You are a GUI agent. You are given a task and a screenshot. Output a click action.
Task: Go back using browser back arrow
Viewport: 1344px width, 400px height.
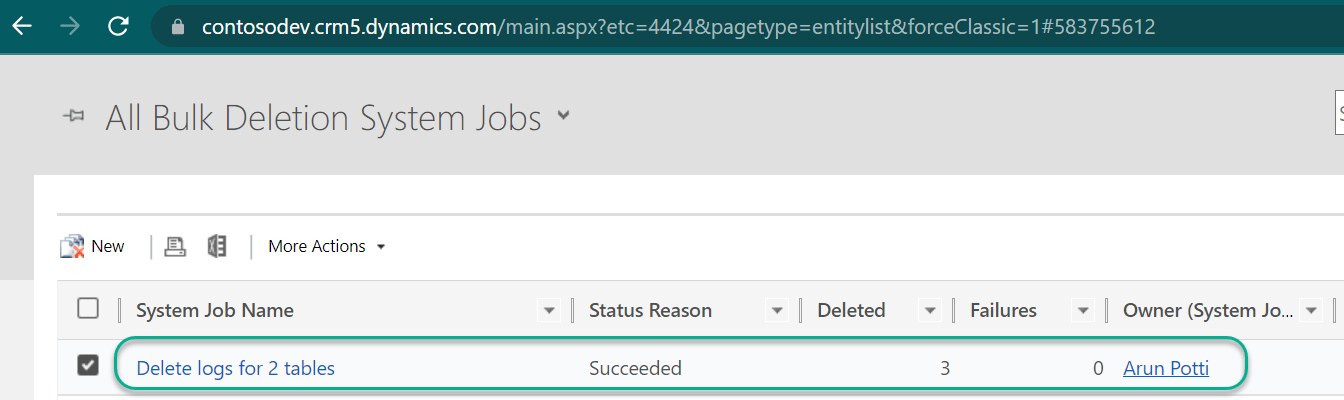pos(22,27)
